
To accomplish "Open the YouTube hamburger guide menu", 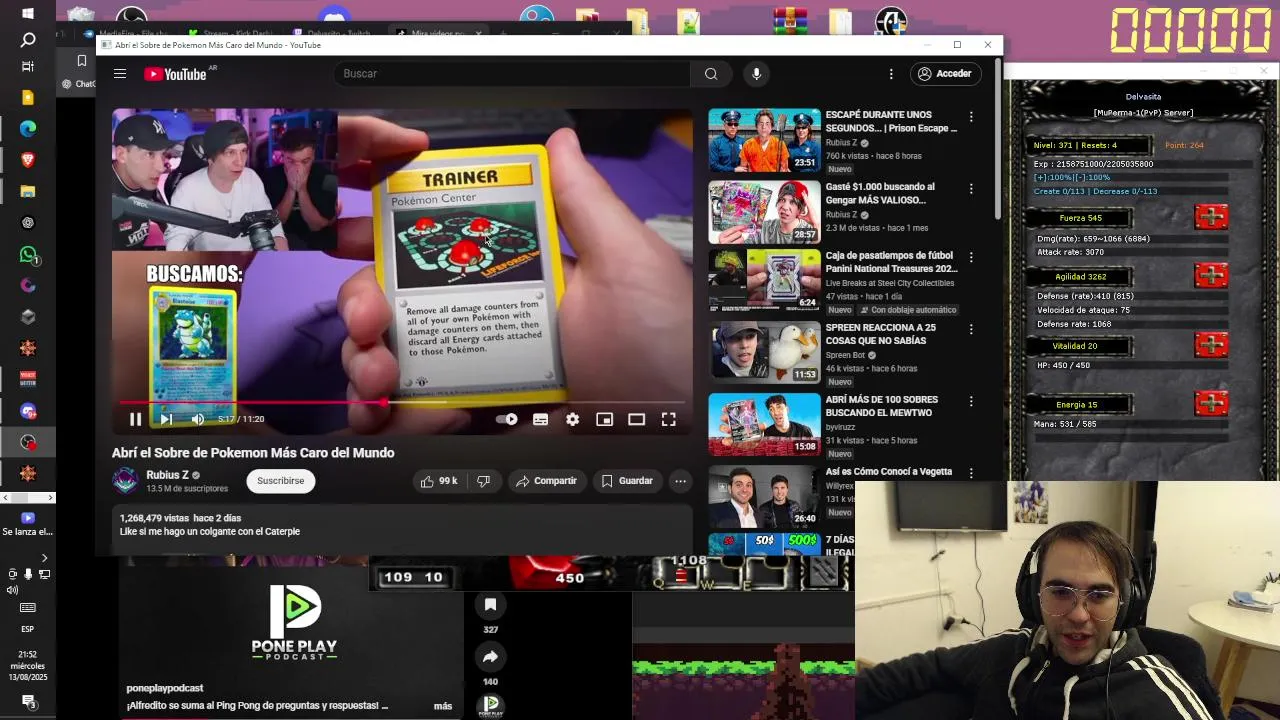I will click(120, 74).
